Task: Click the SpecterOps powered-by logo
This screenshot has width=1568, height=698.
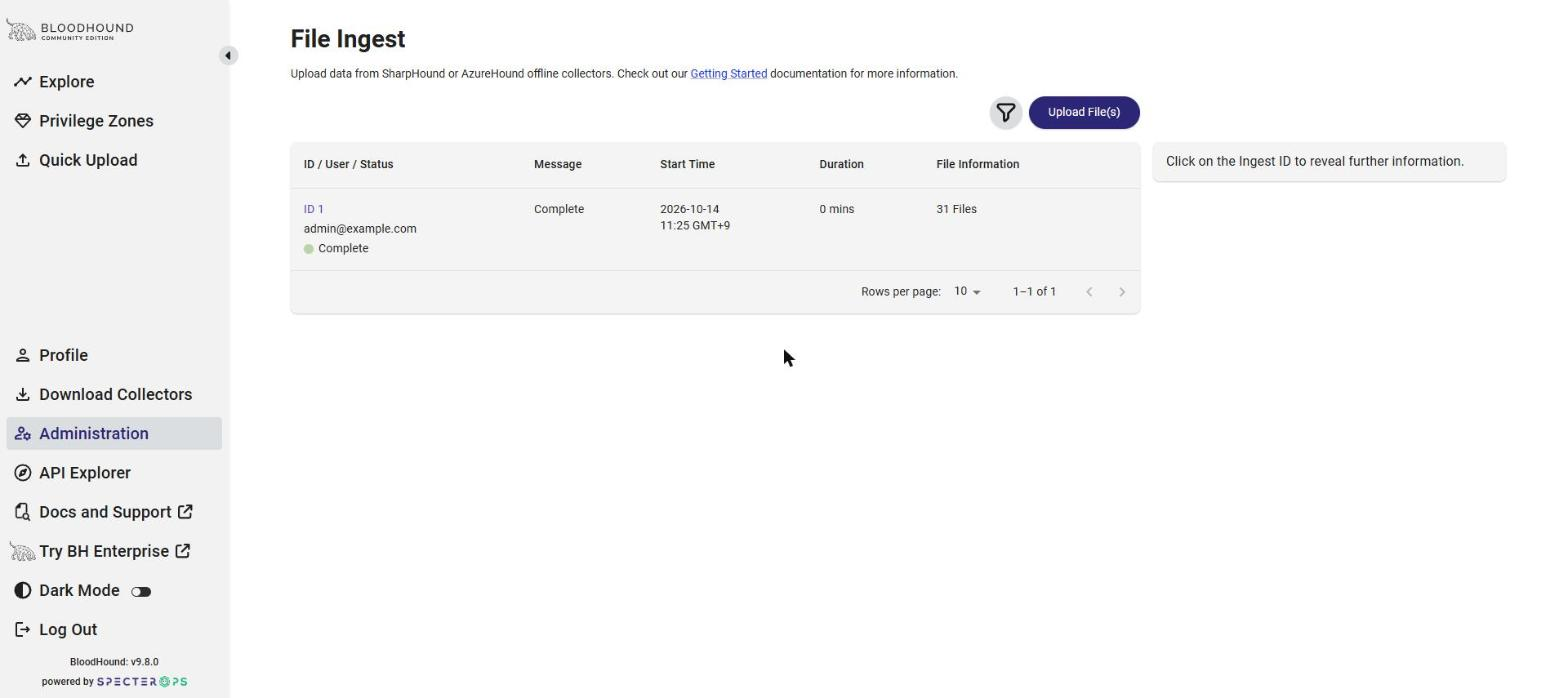Action: point(142,682)
